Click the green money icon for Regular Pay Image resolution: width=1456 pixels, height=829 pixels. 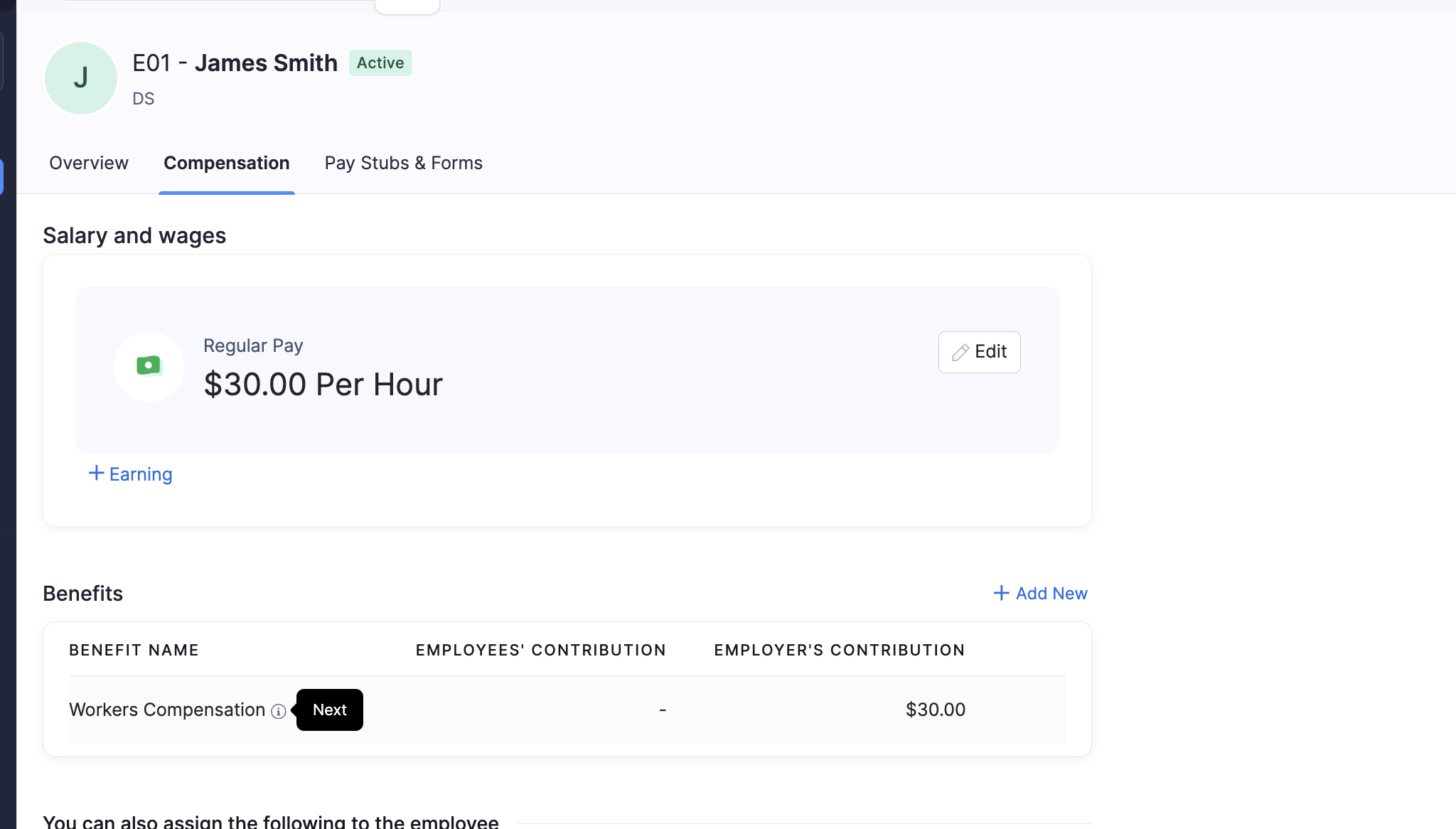click(149, 365)
